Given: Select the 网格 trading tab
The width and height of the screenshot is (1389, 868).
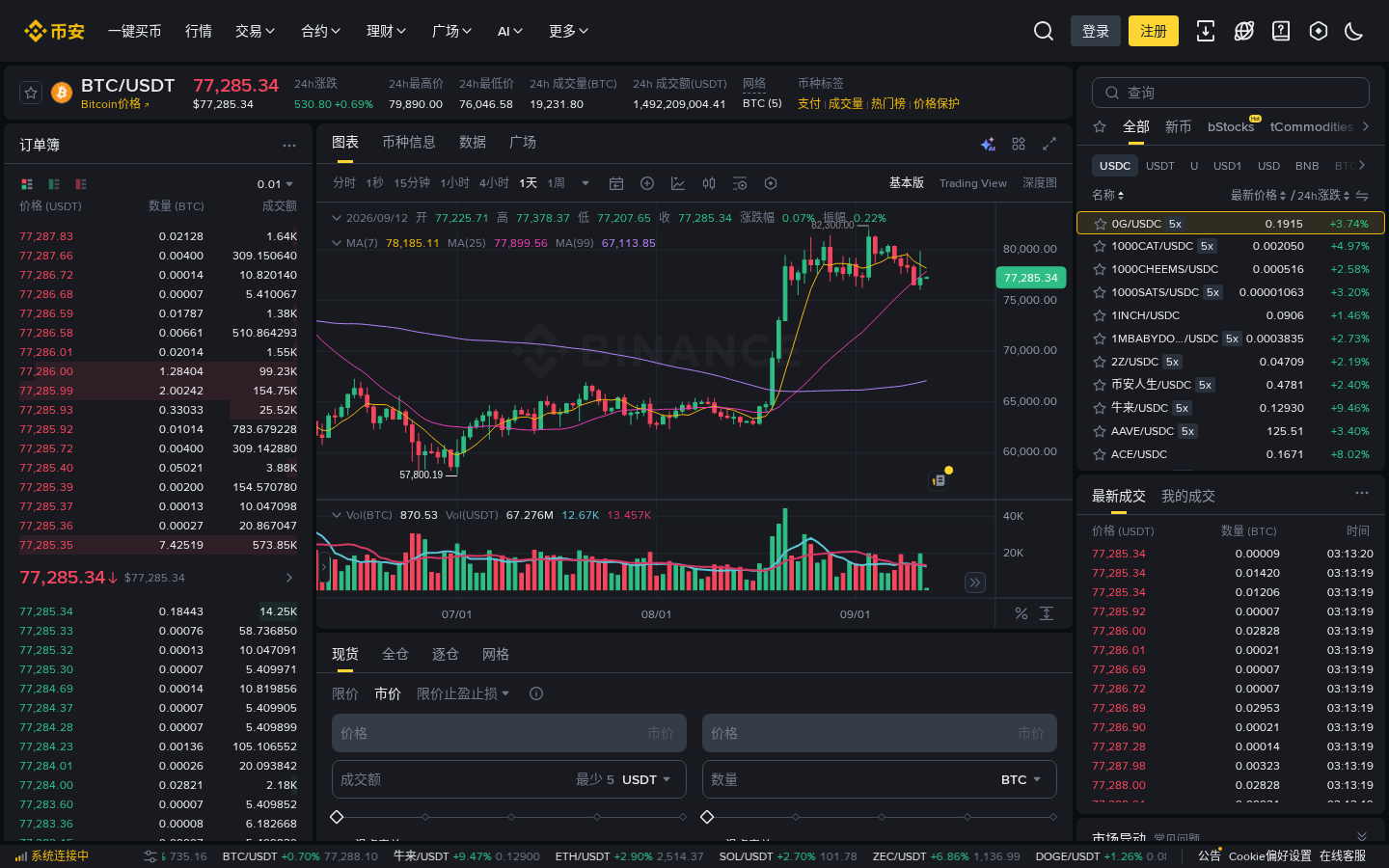Looking at the screenshot, I should 496,654.
